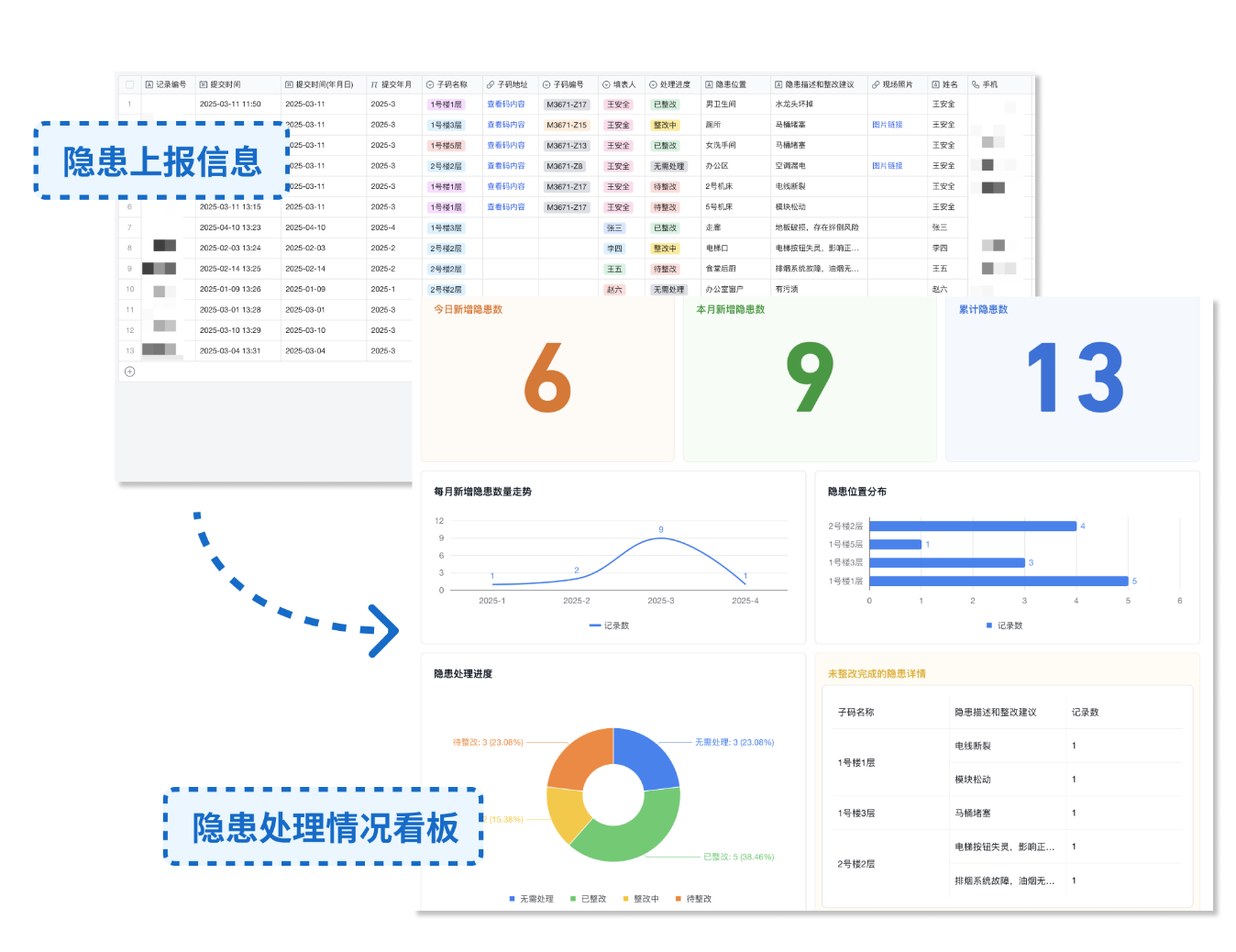Click the 记录编号 column text-type icon

click(149, 84)
